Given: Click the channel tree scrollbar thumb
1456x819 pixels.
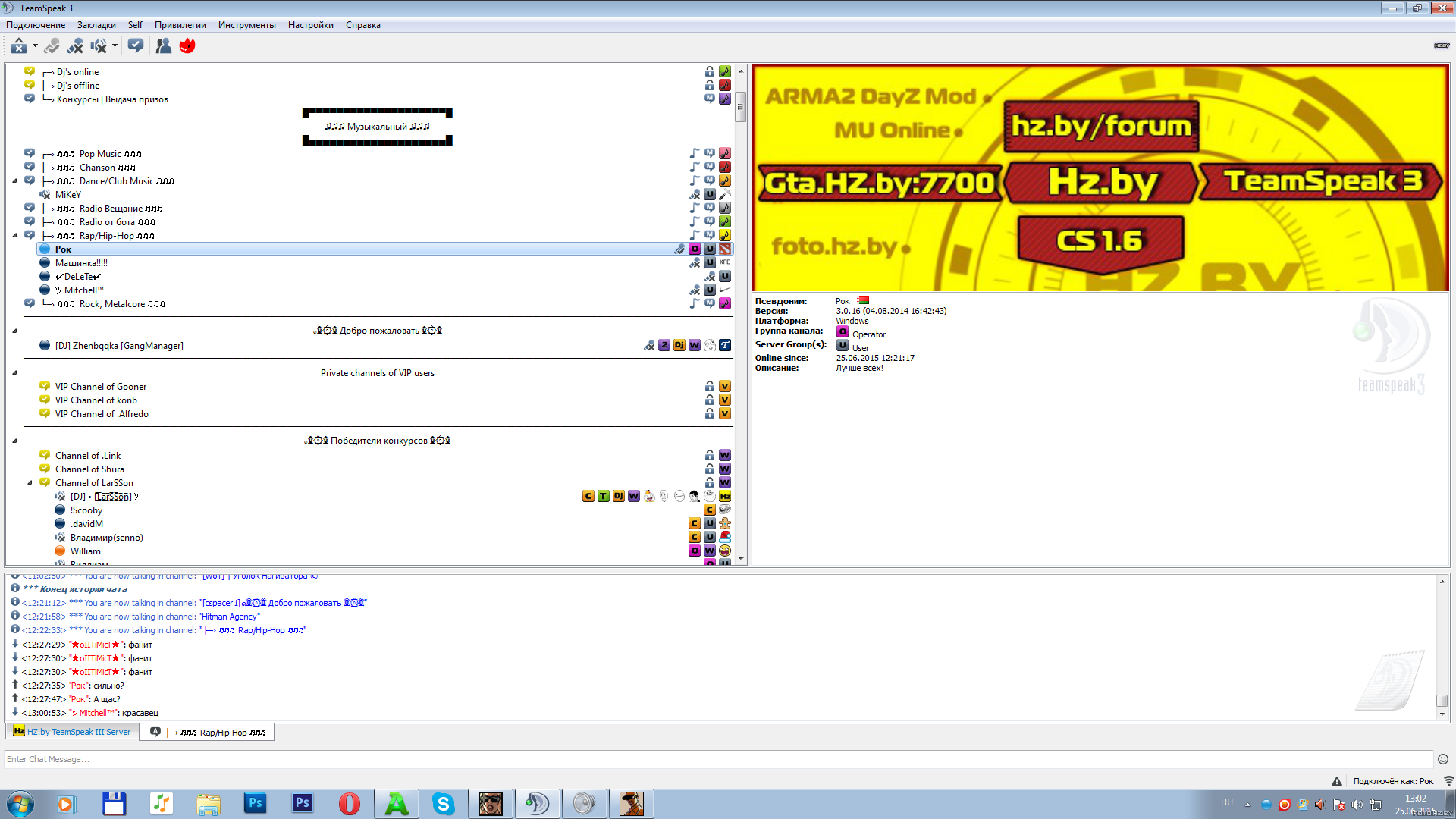Looking at the screenshot, I should point(741,106).
